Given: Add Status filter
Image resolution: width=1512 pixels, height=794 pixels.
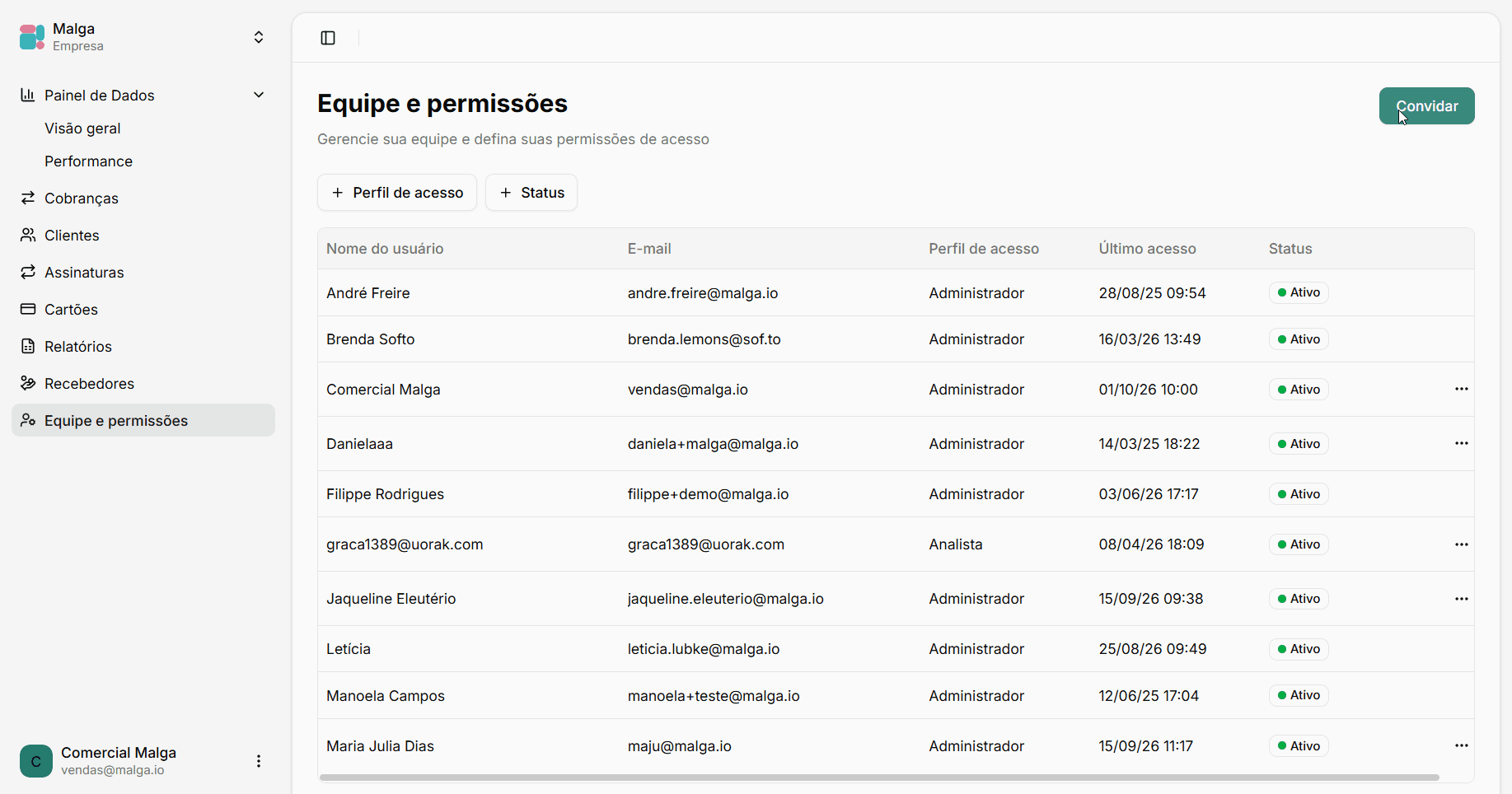Looking at the screenshot, I should coord(531,193).
